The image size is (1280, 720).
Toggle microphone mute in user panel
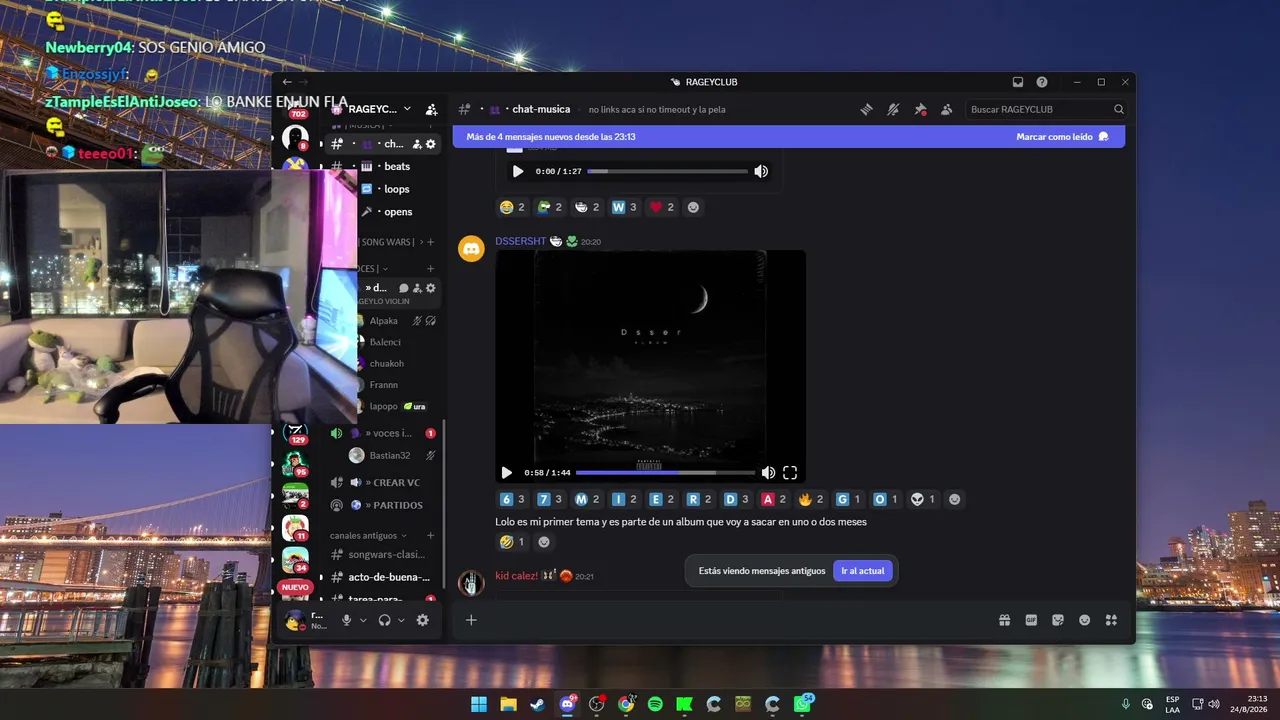pos(346,620)
